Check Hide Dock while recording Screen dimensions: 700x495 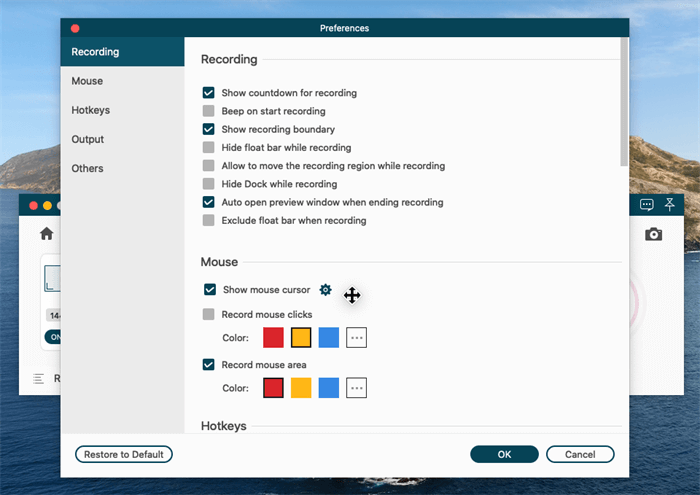click(209, 184)
